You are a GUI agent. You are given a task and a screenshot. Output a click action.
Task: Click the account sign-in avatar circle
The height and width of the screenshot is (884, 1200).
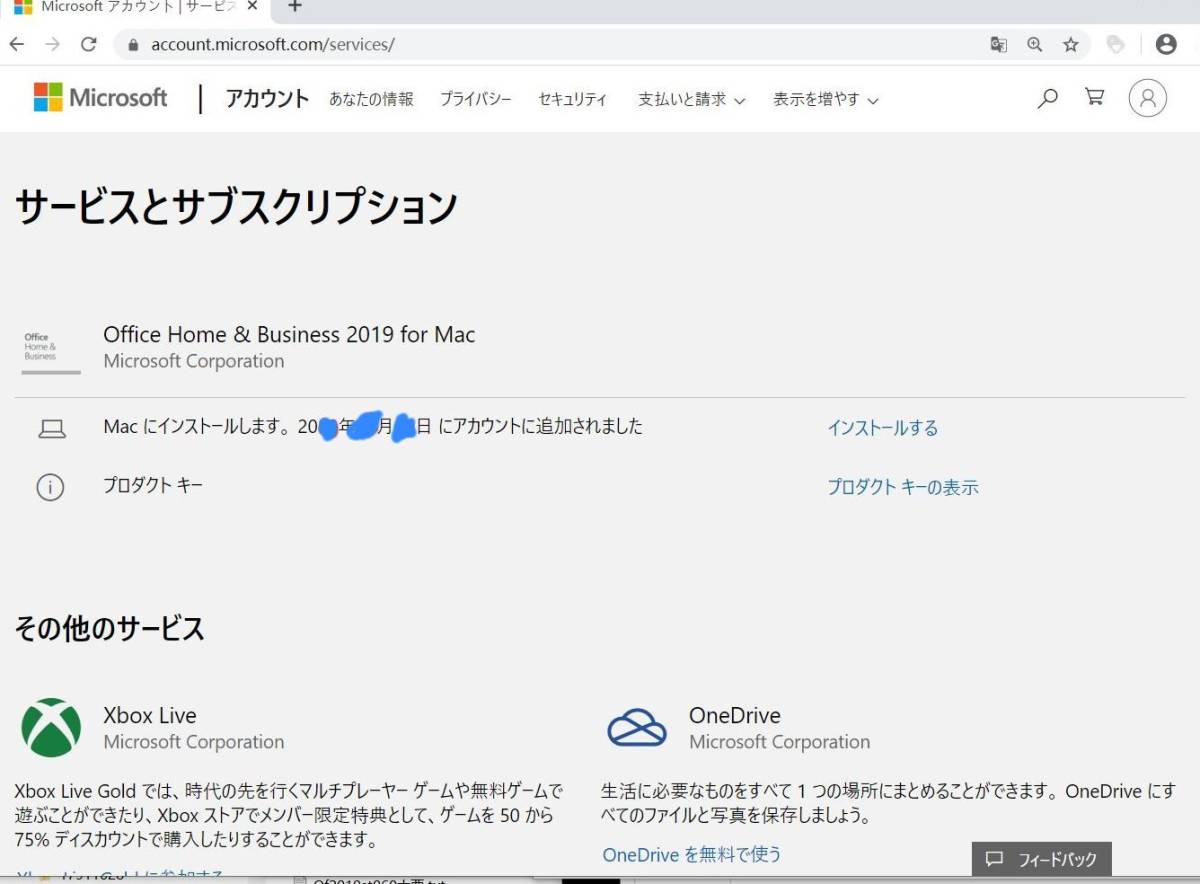[x=1148, y=98]
